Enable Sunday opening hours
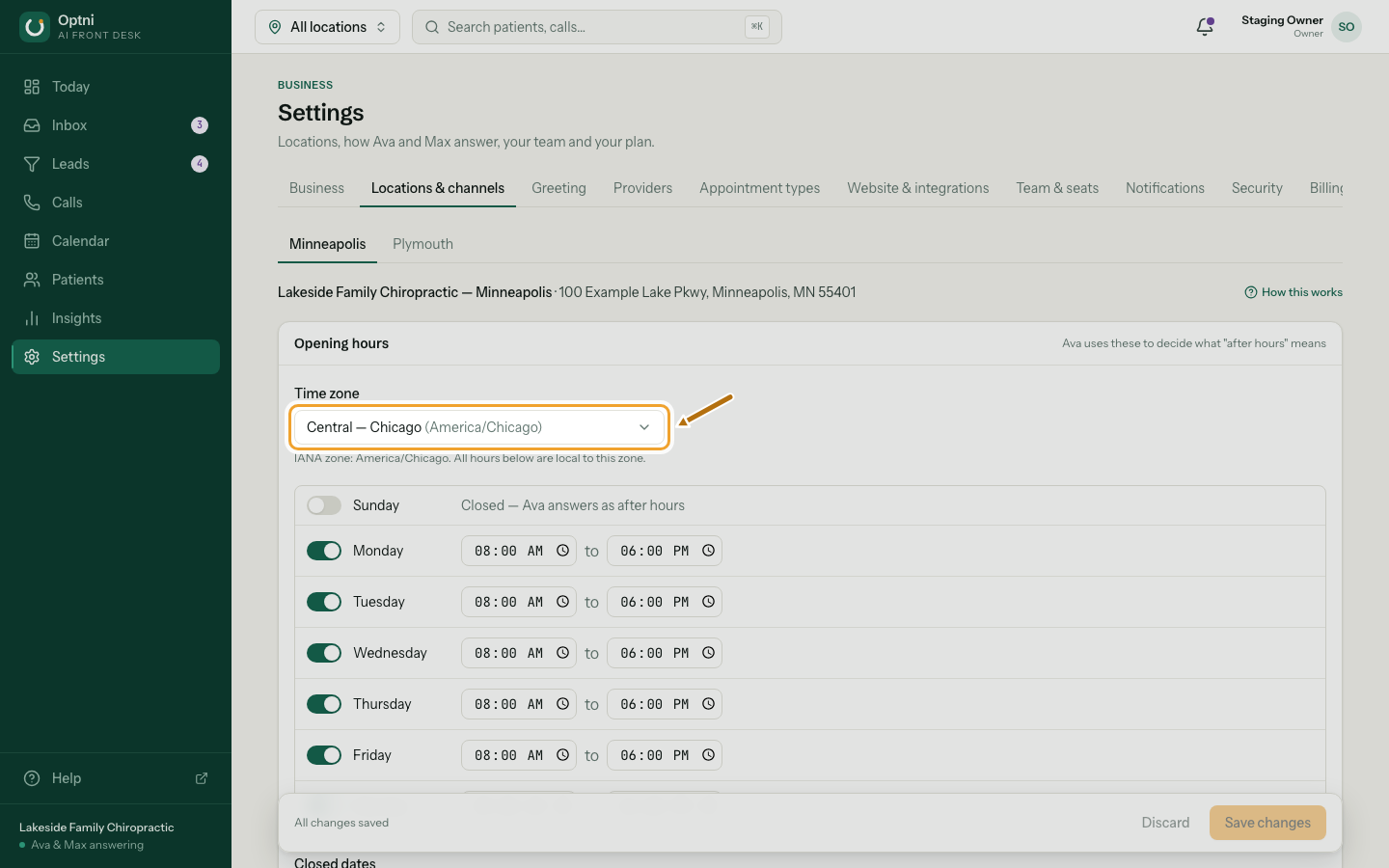The height and width of the screenshot is (868, 1389). 324,505
